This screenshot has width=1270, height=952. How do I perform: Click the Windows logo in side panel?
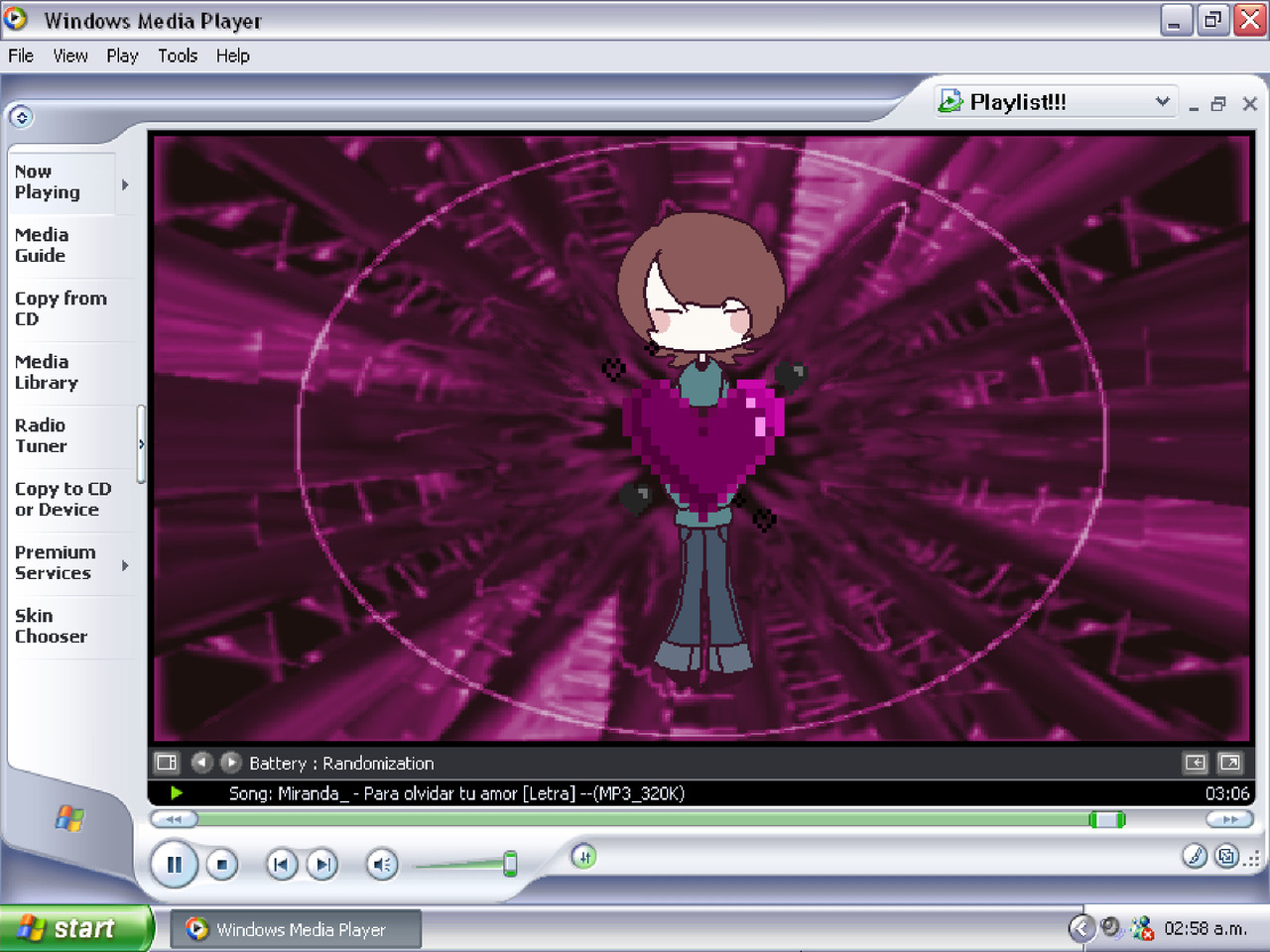tap(69, 818)
